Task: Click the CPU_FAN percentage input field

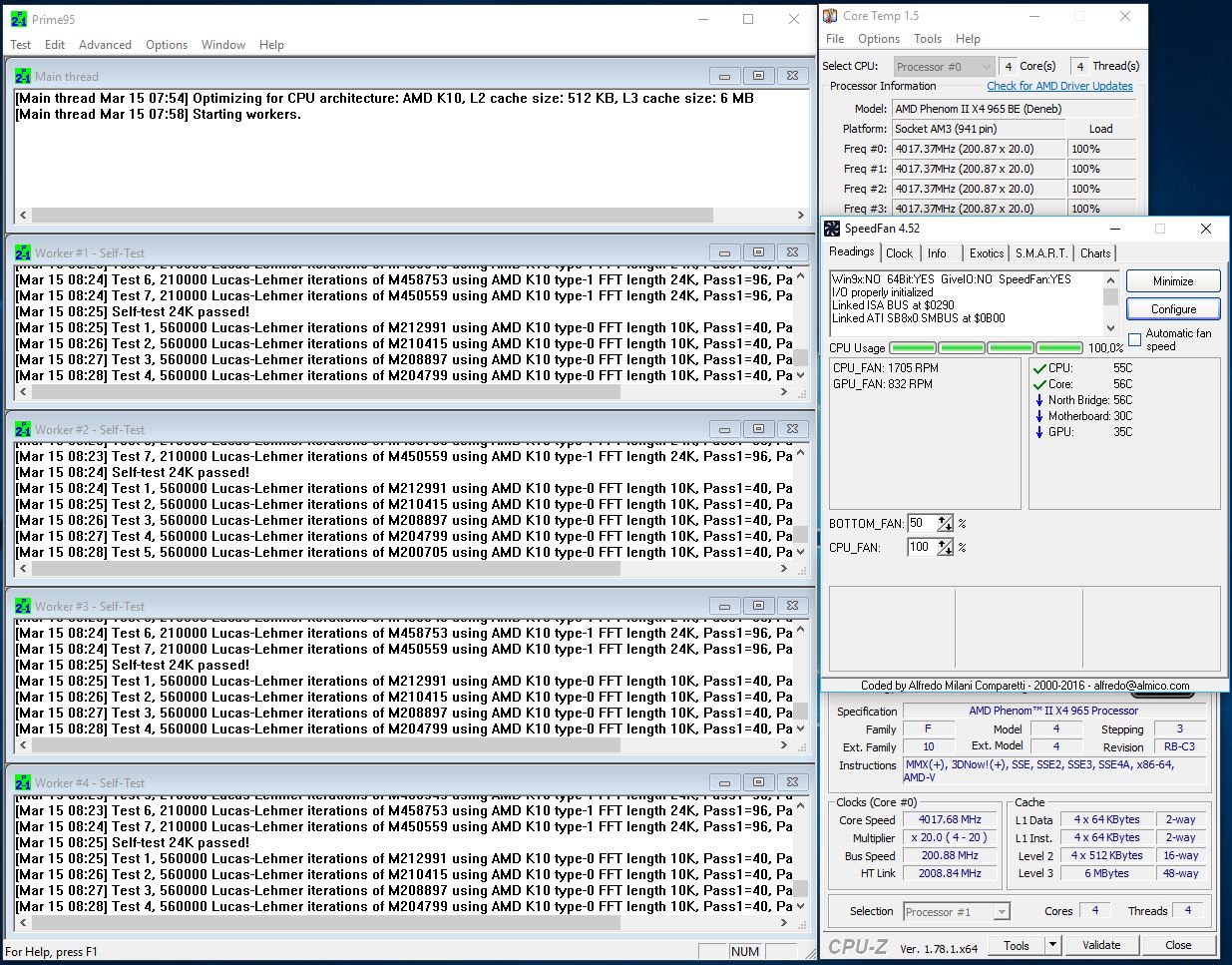Action: 922,547
